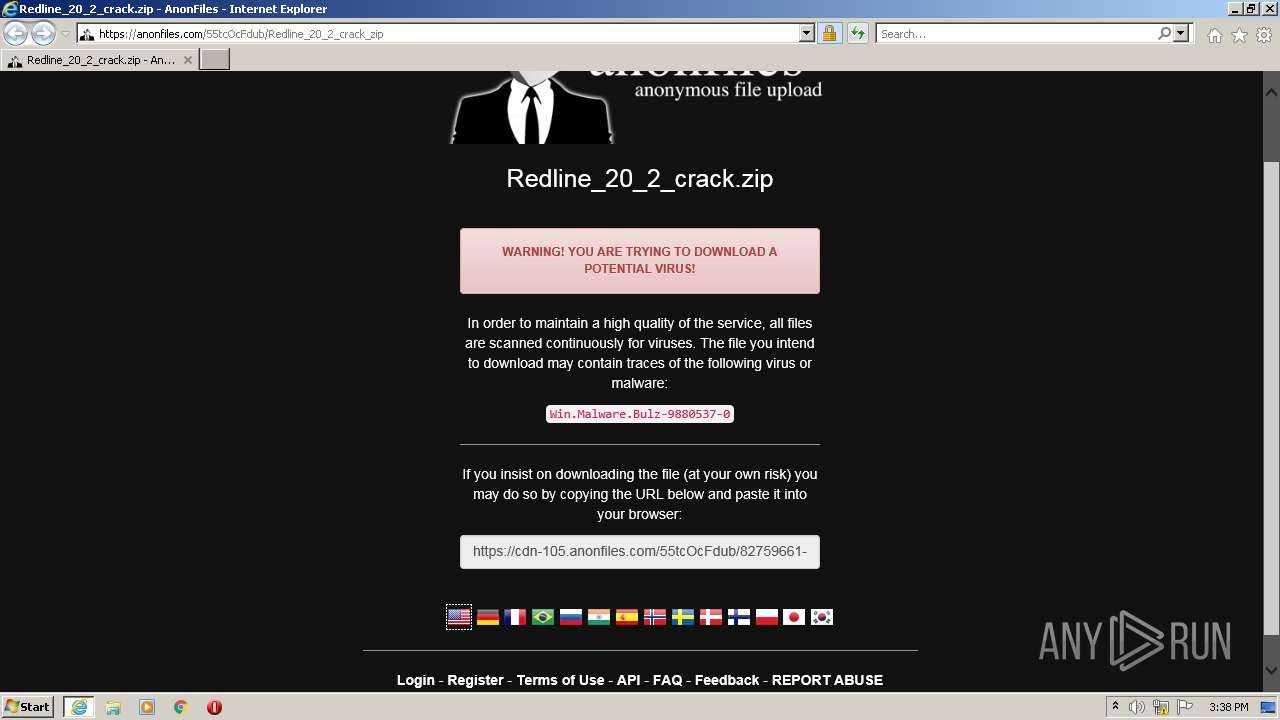Open the Register link
The height and width of the screenshot is (720, 1280).
pyautogui.click(x=475, y=680)
